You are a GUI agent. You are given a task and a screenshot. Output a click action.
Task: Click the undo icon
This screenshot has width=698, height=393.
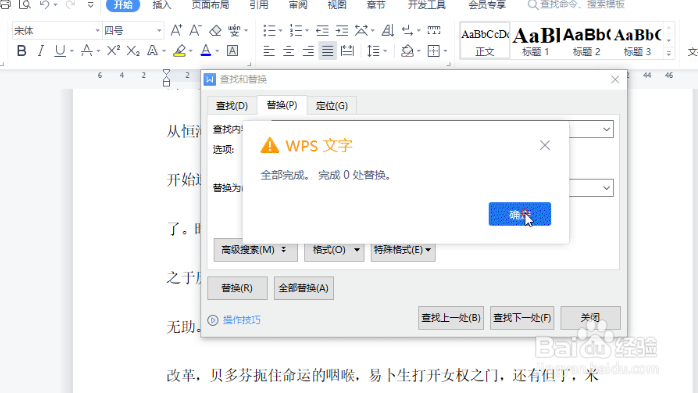(45, 5)
